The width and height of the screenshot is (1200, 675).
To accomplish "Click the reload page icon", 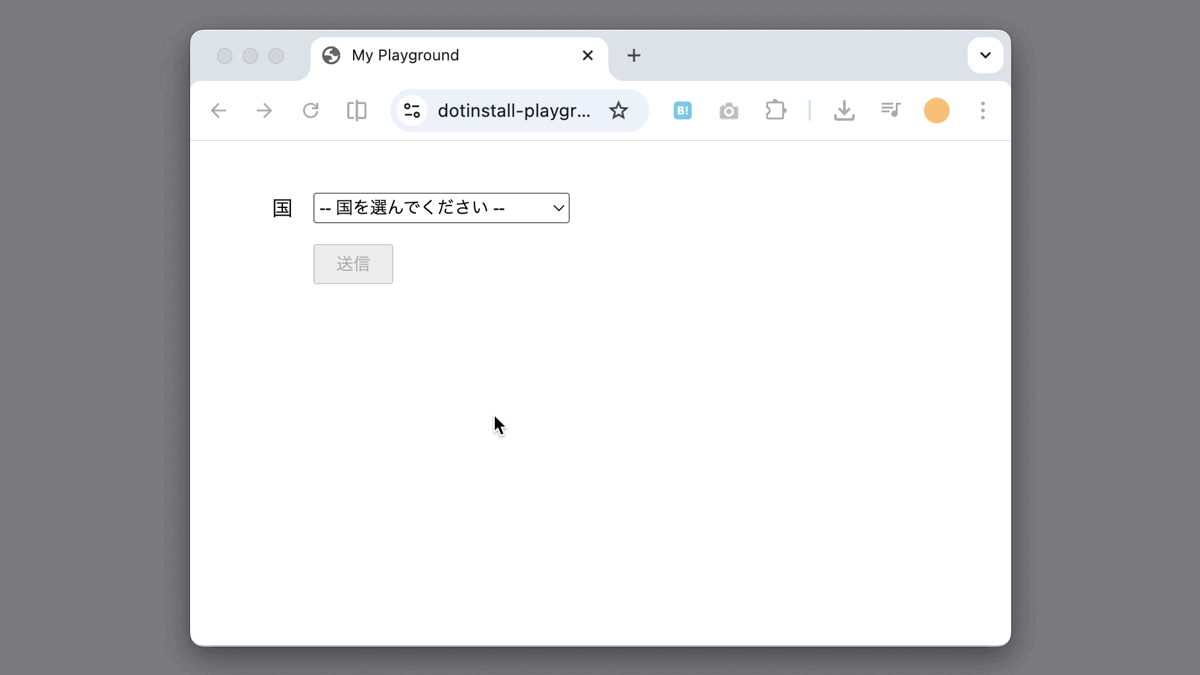I will pyautogui.click(x=310, y=110).
